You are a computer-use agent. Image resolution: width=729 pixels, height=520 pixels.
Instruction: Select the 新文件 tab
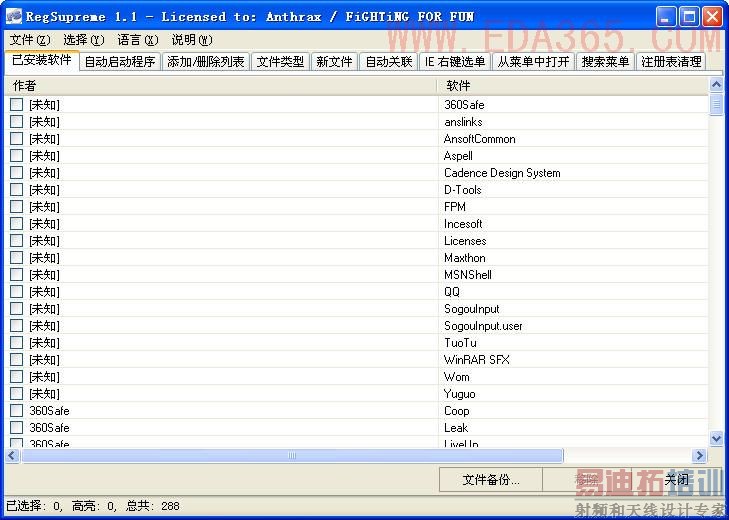(x=334, y=61)
